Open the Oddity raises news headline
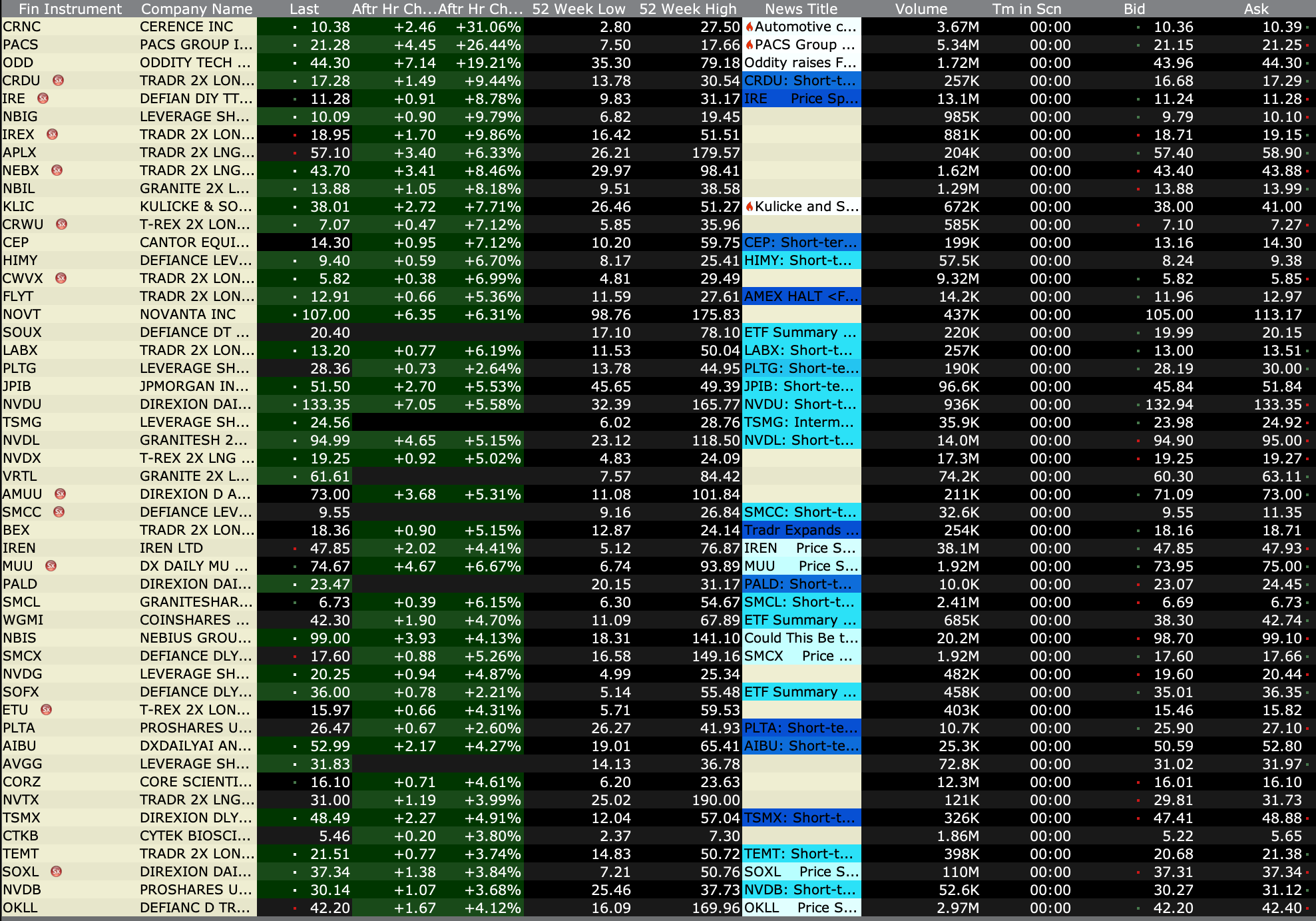Screen dimensions: 1316x921 [x=800, y=63]
